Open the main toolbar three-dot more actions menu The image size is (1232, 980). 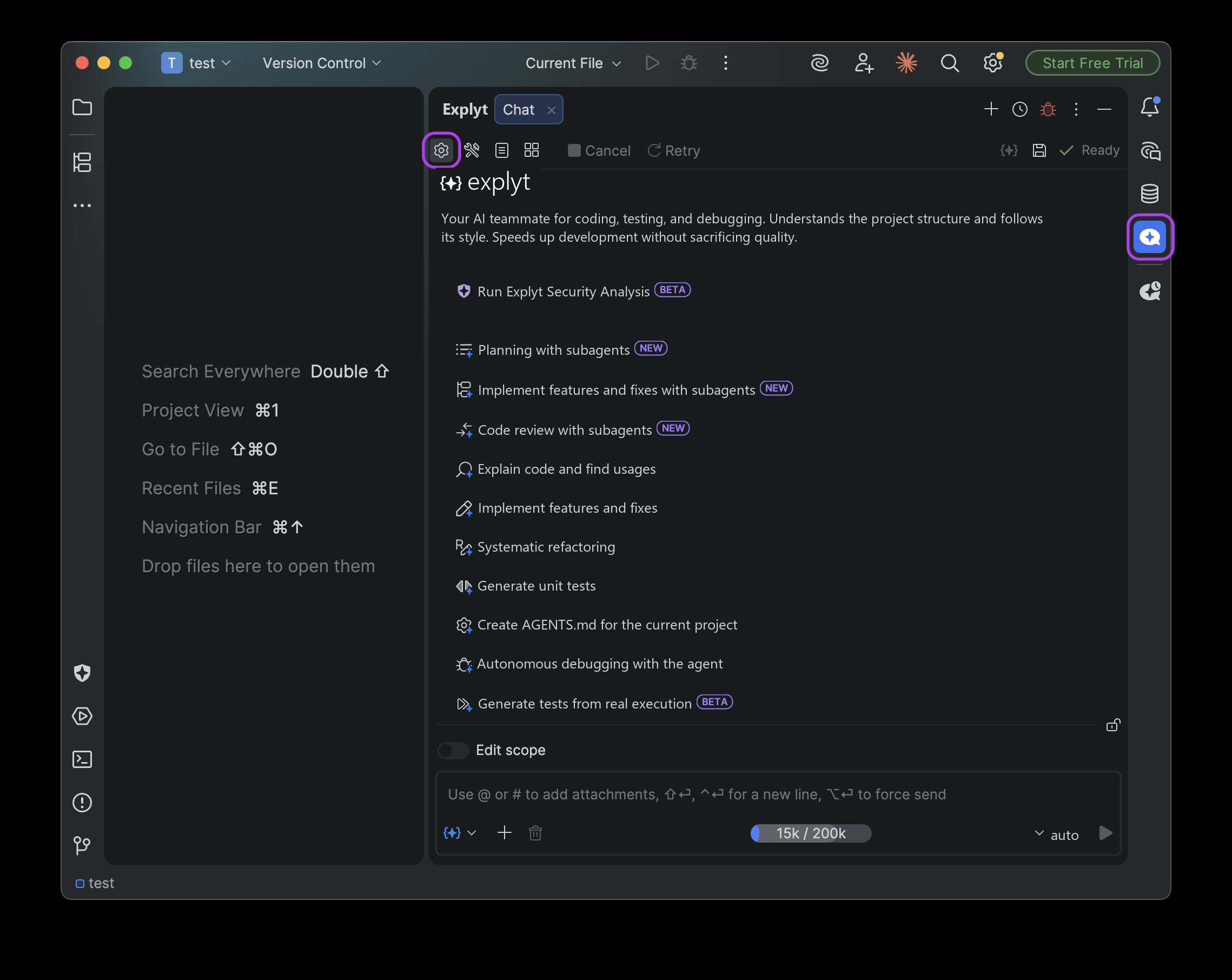pyautogui.click(x=726, y=63)
